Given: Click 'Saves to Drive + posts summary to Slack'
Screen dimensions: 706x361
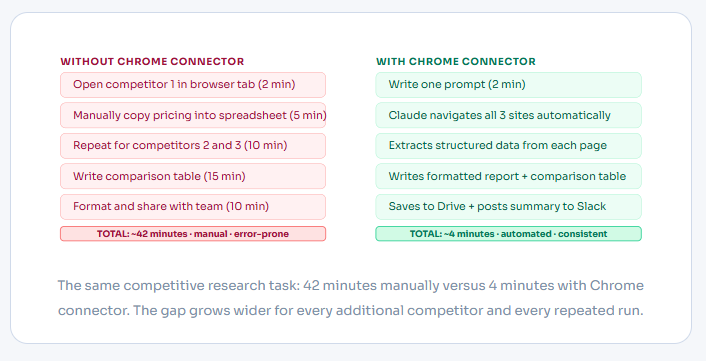Looking at the screenshot, I should (x=508, y=207).
